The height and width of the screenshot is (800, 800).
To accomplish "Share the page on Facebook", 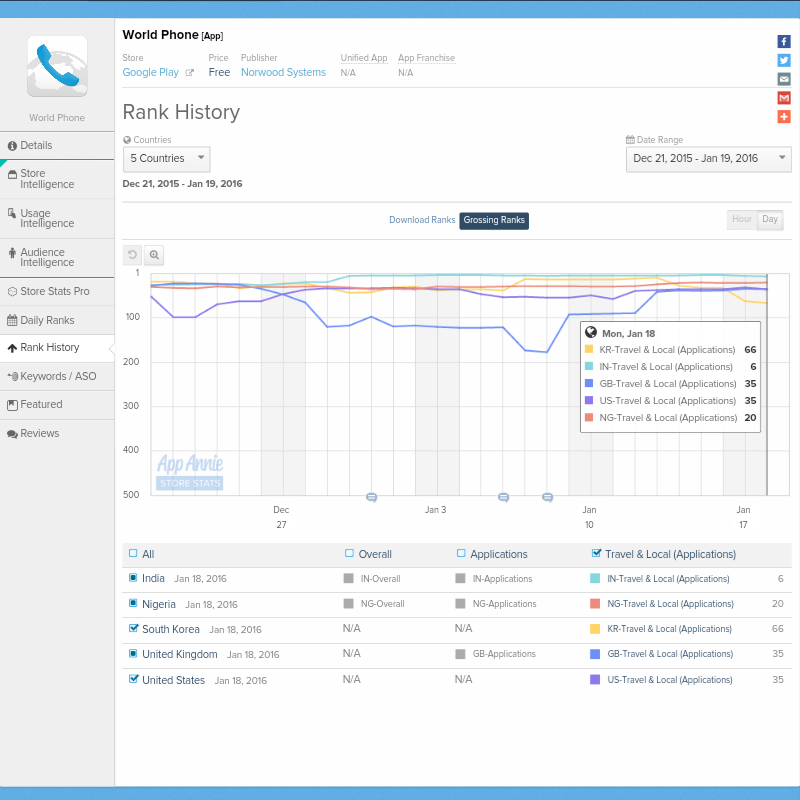I will 784,41.
